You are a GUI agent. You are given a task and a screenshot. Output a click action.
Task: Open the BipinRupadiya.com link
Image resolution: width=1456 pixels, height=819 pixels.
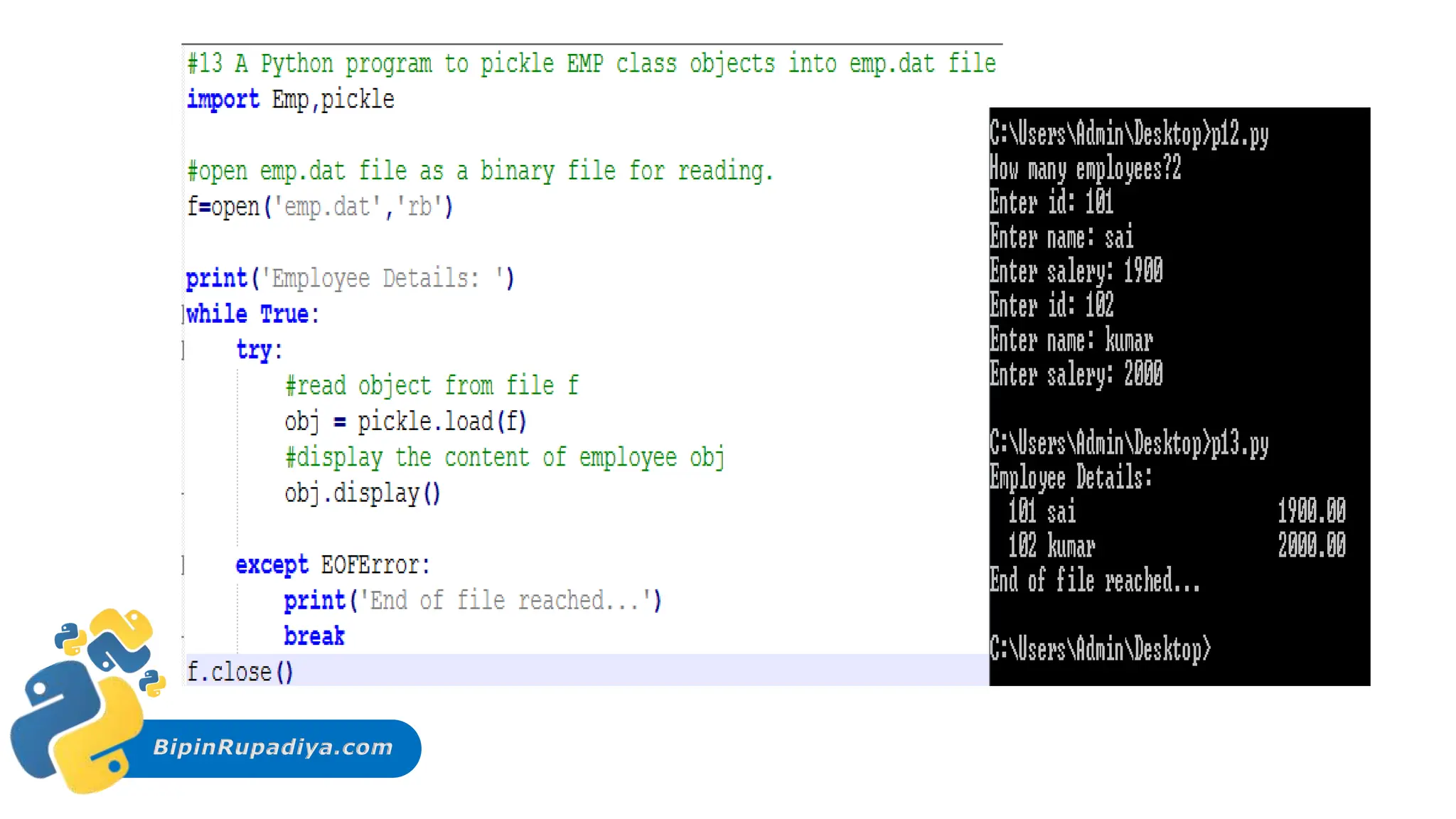pos(273,747)
